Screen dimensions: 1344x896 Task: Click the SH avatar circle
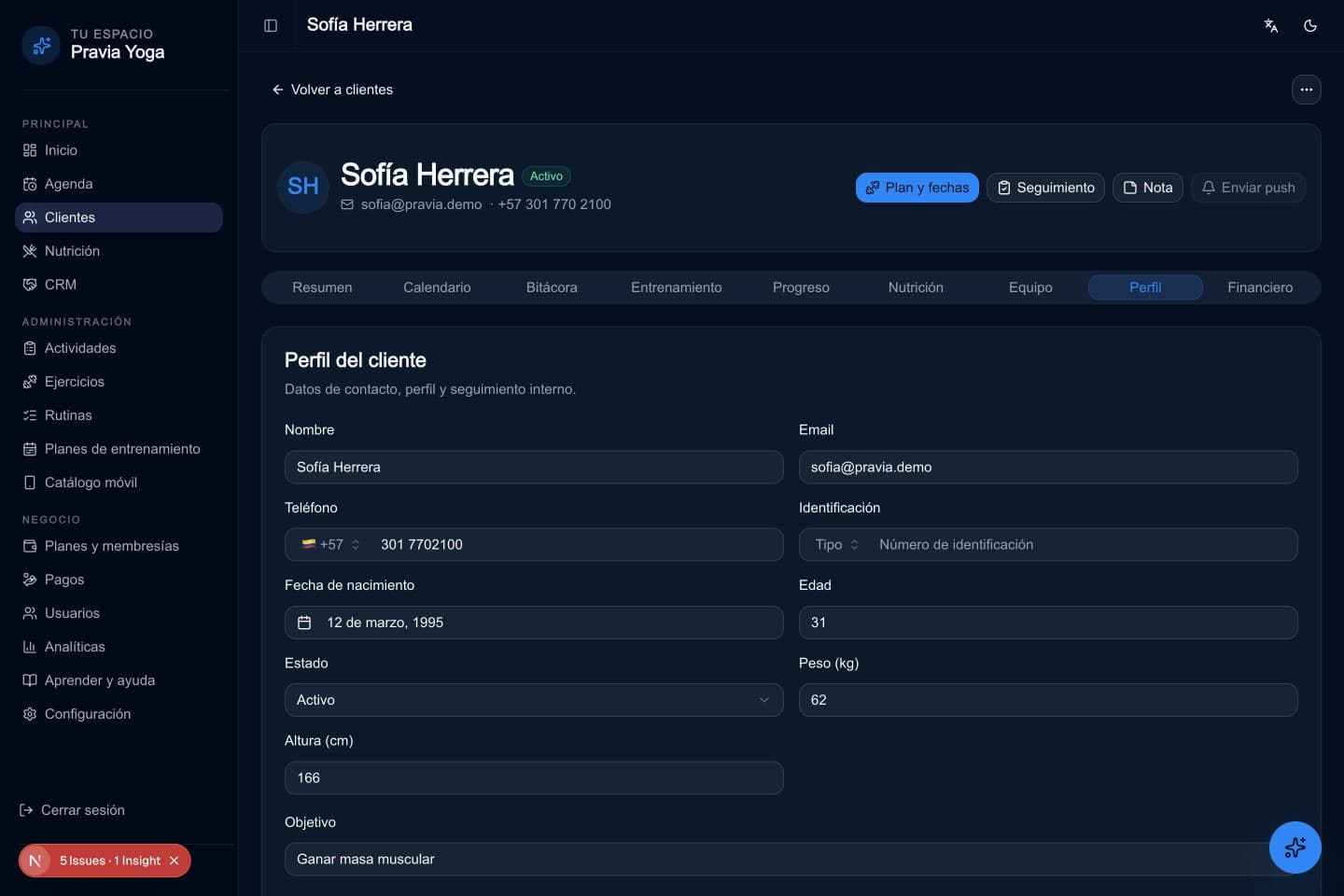coord(303,187)
